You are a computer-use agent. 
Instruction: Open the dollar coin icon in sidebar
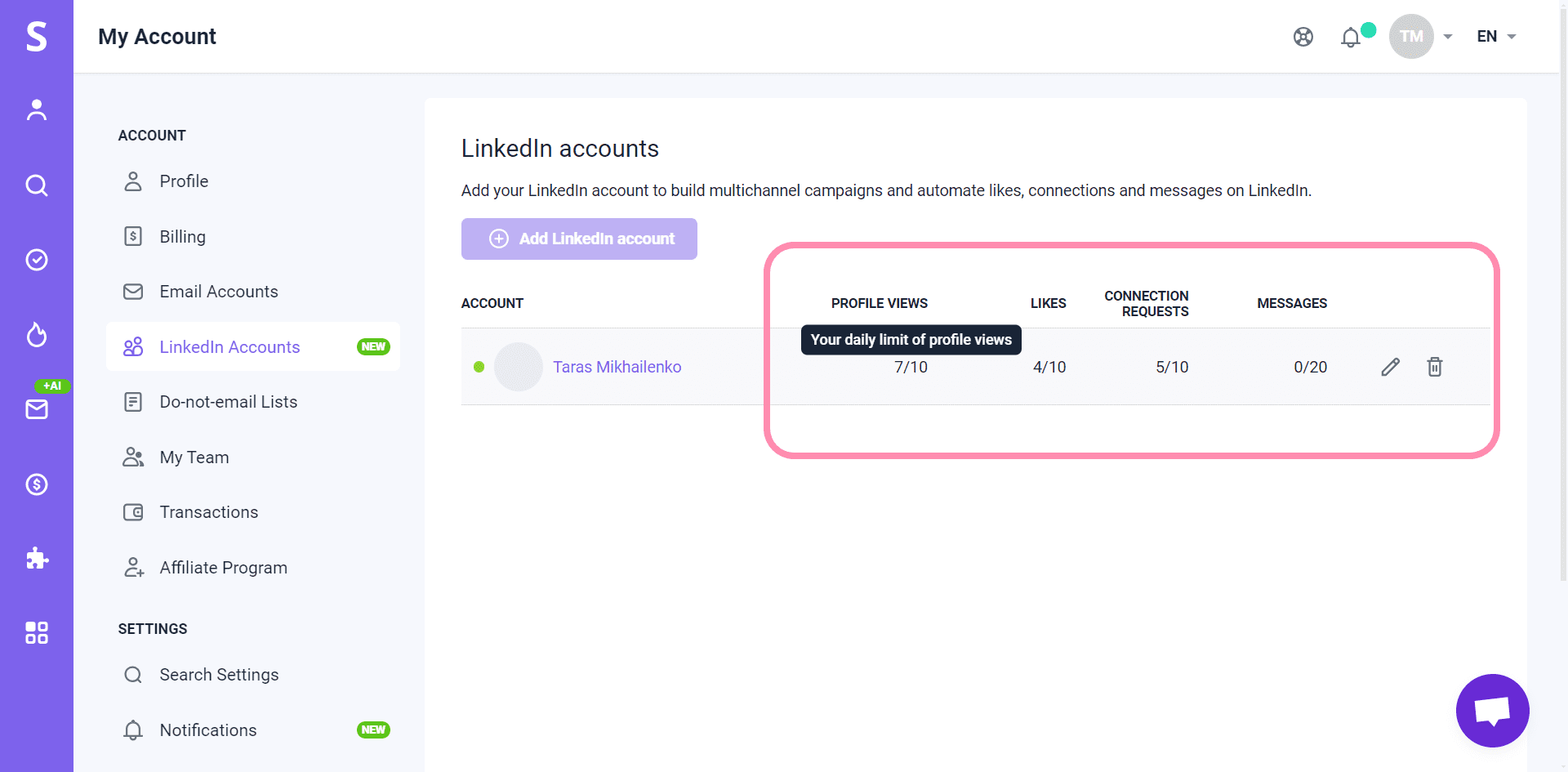click(37, 484)
